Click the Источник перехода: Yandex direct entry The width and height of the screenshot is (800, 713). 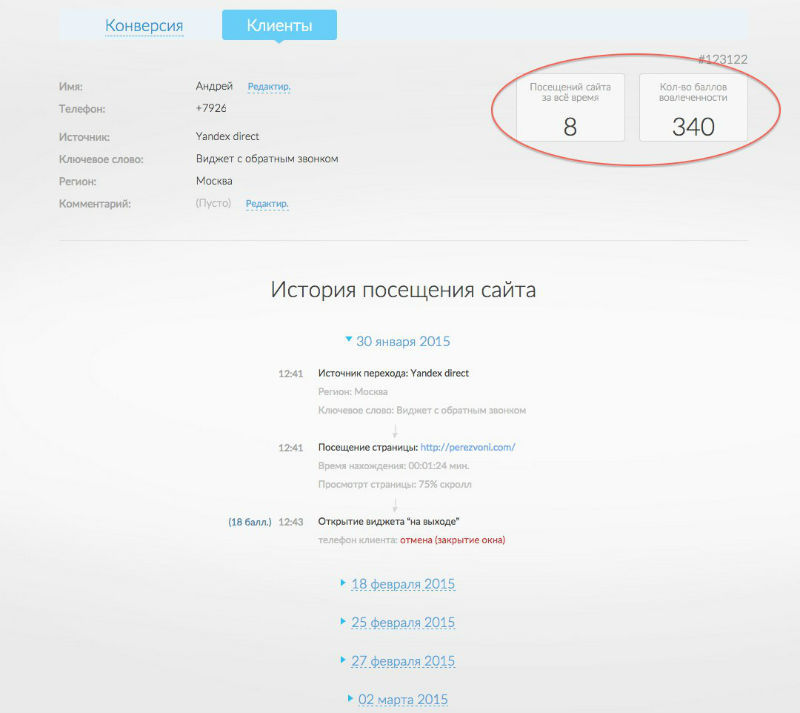point(393,373)
